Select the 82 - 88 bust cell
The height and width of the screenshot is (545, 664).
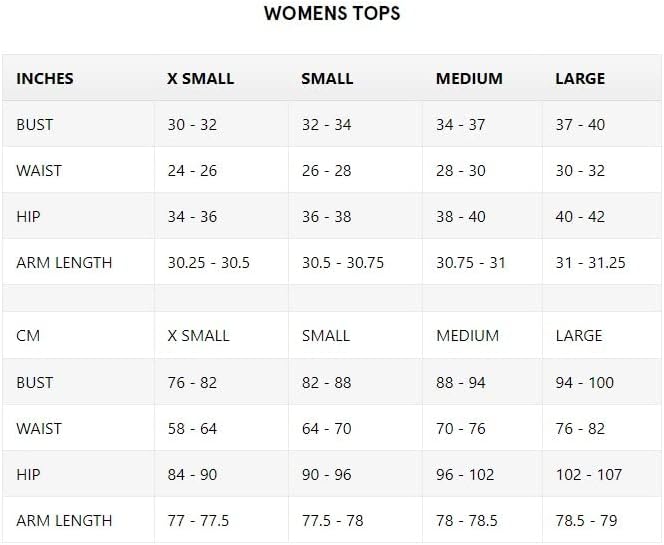(355, 382)
